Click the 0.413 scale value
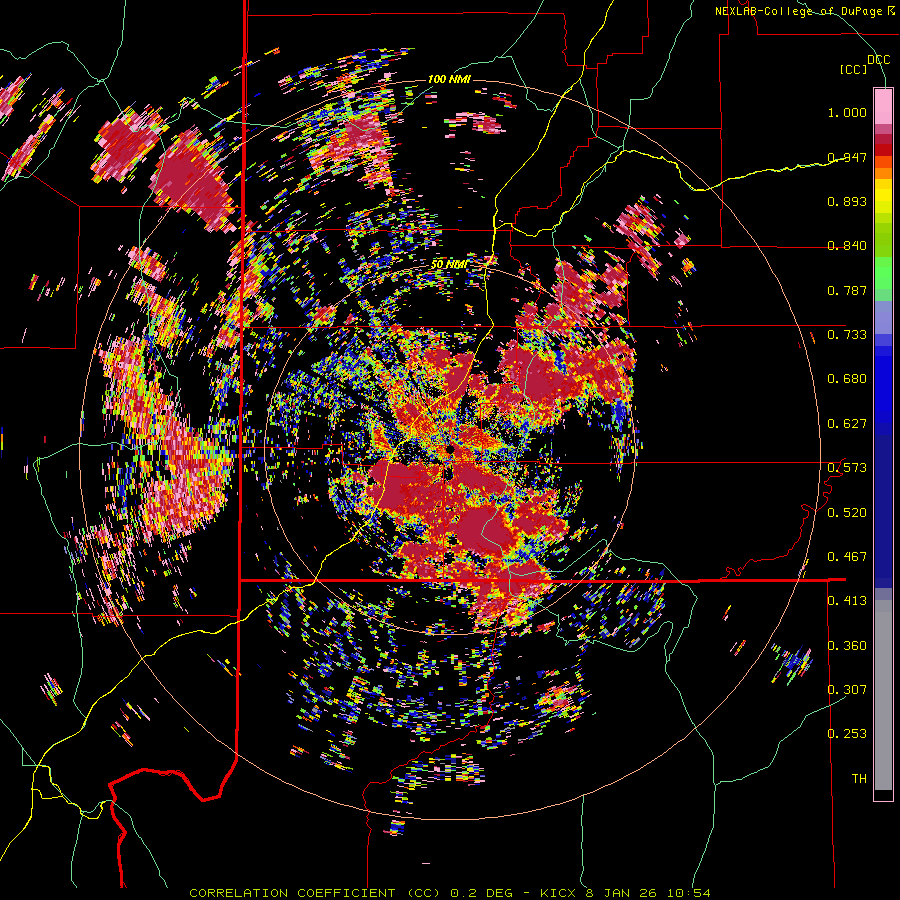 [847, 601]
